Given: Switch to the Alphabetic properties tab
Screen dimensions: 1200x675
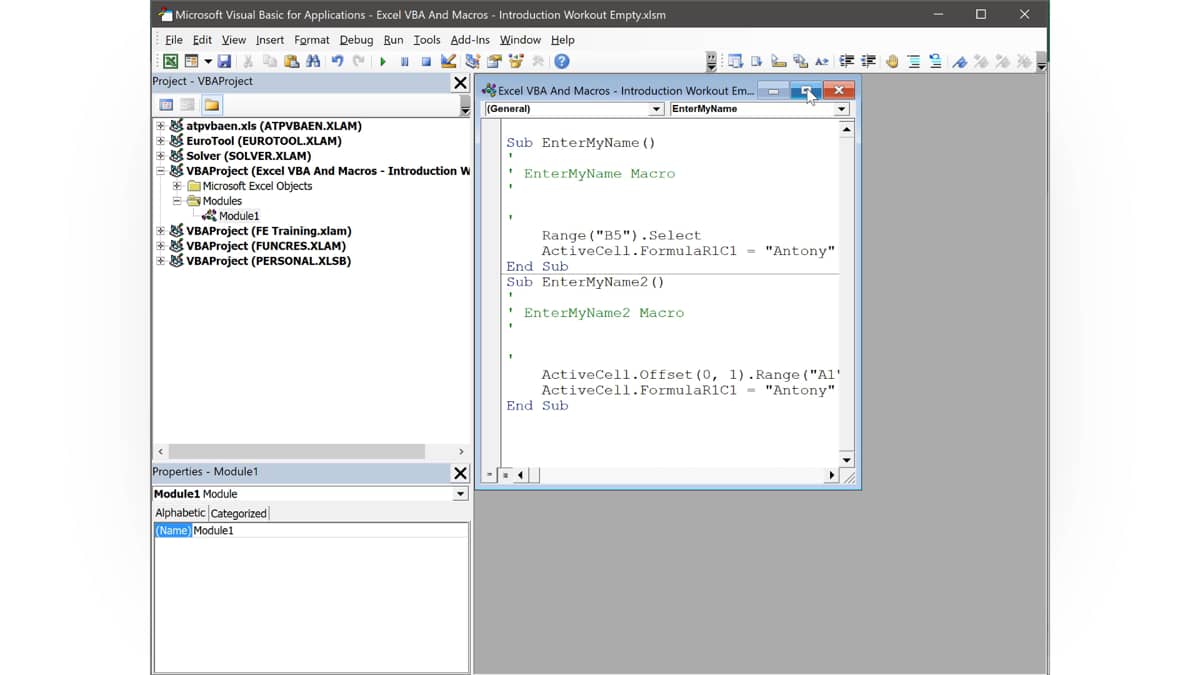Looking at the screenshot, I should [x=180, y=513].
